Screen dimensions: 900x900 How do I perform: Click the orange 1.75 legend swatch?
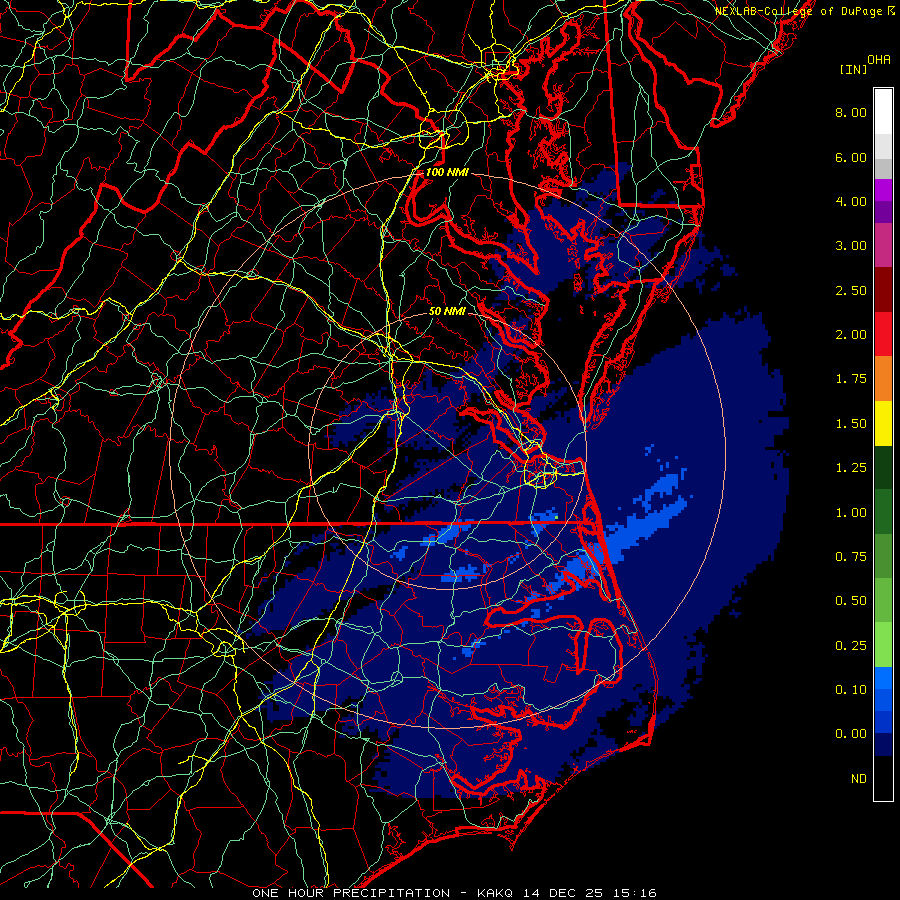[883, 379]
